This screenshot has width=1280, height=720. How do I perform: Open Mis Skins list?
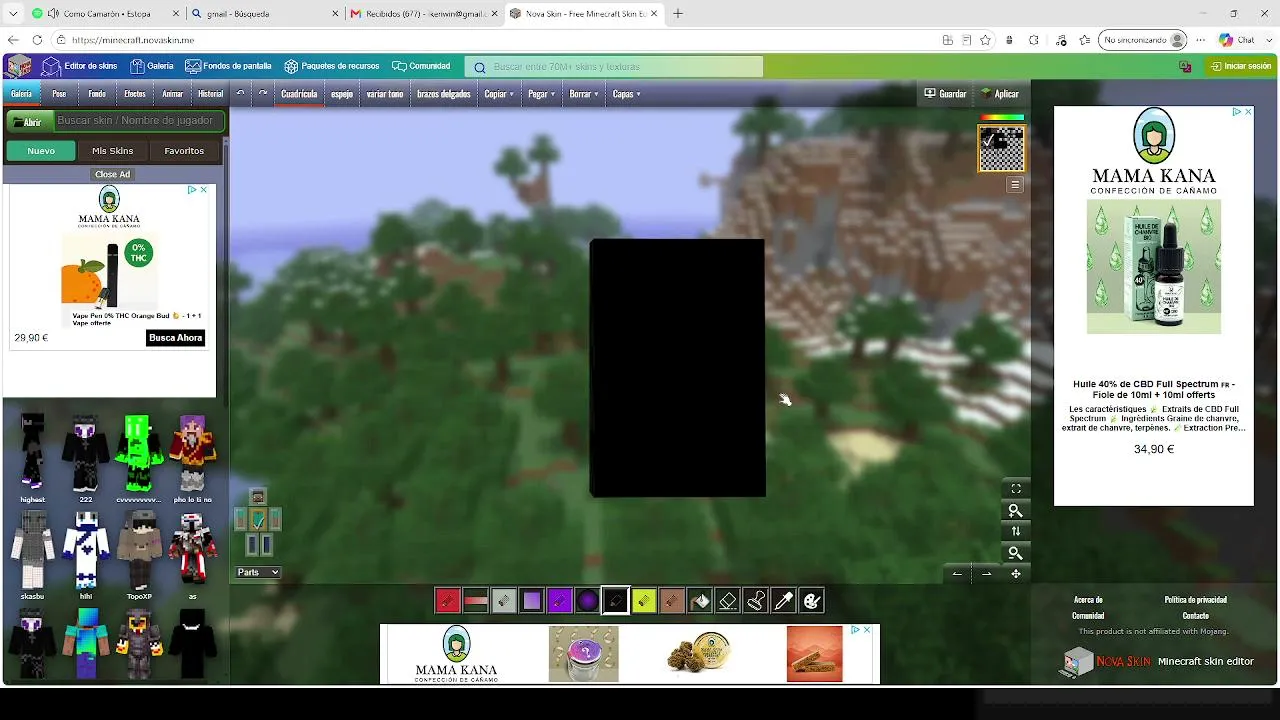(x=113, y=151)
